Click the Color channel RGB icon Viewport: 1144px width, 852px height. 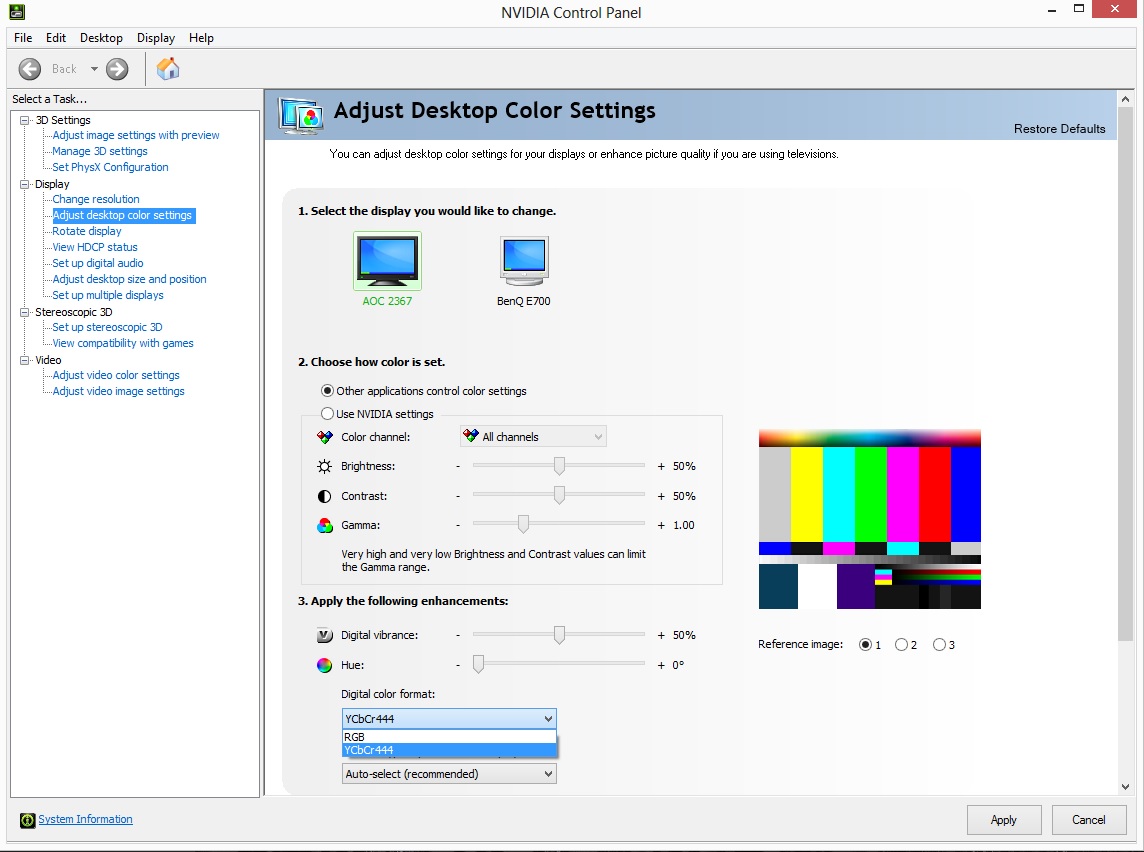[325, 437]
